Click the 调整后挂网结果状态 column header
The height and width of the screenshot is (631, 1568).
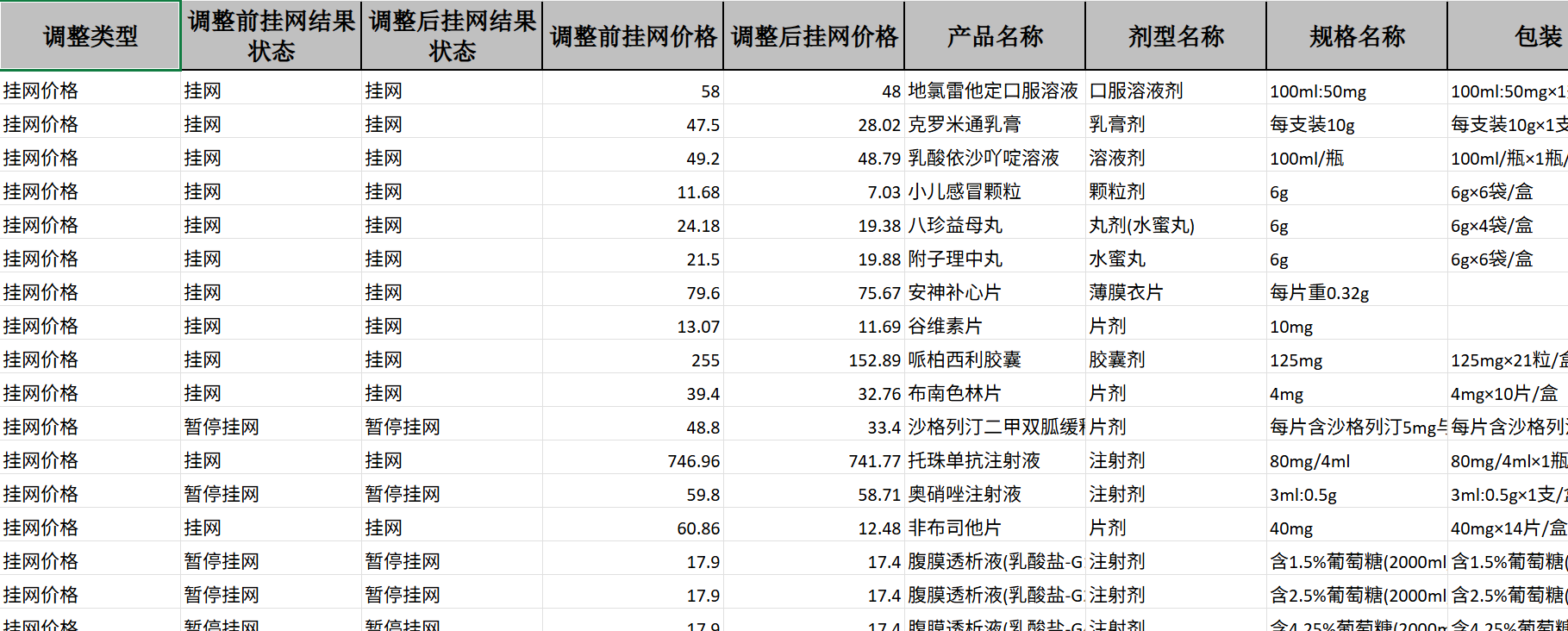pyautogui.click(x=453, y=36)
